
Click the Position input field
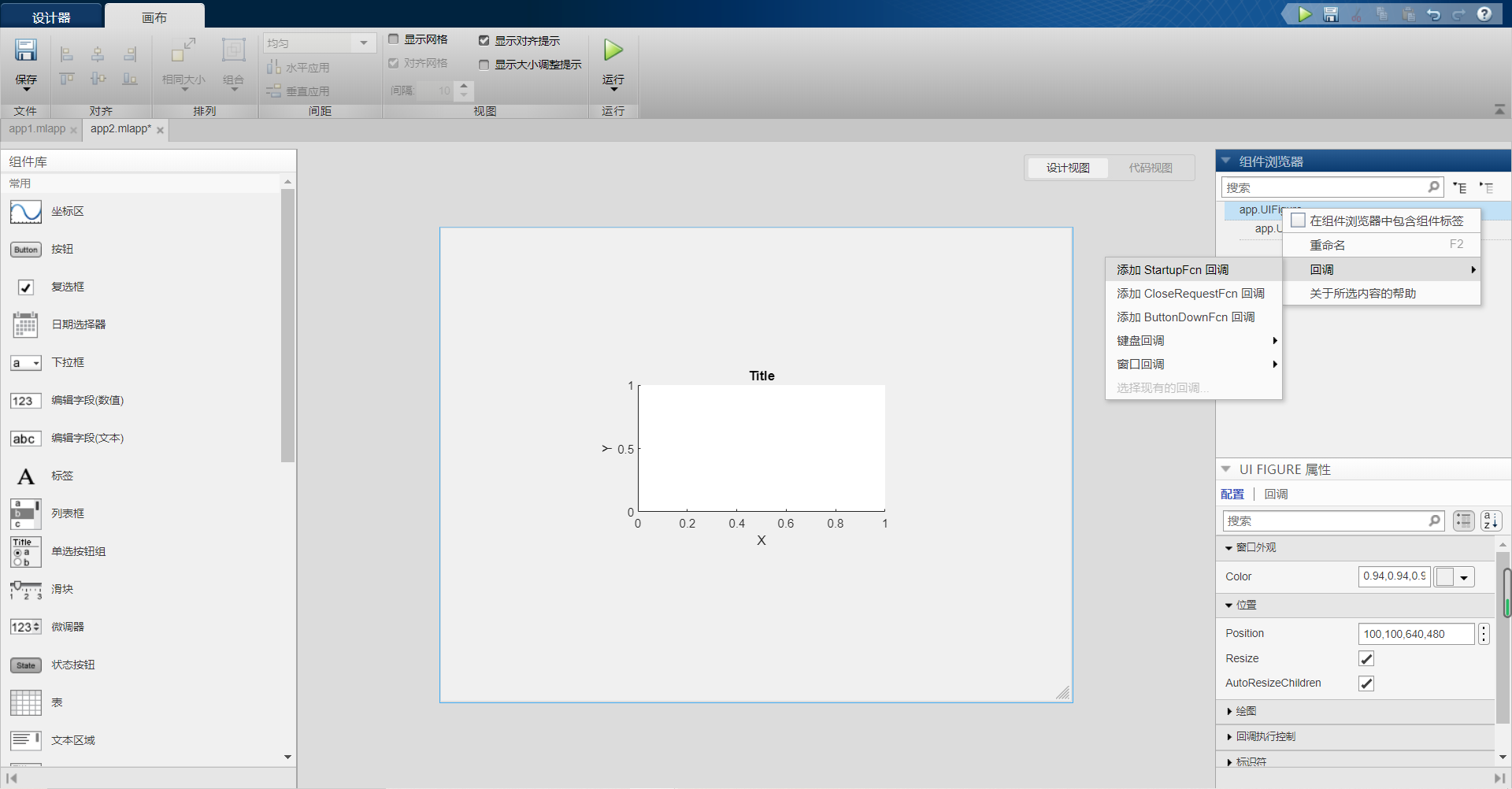tap(1415, 633)
